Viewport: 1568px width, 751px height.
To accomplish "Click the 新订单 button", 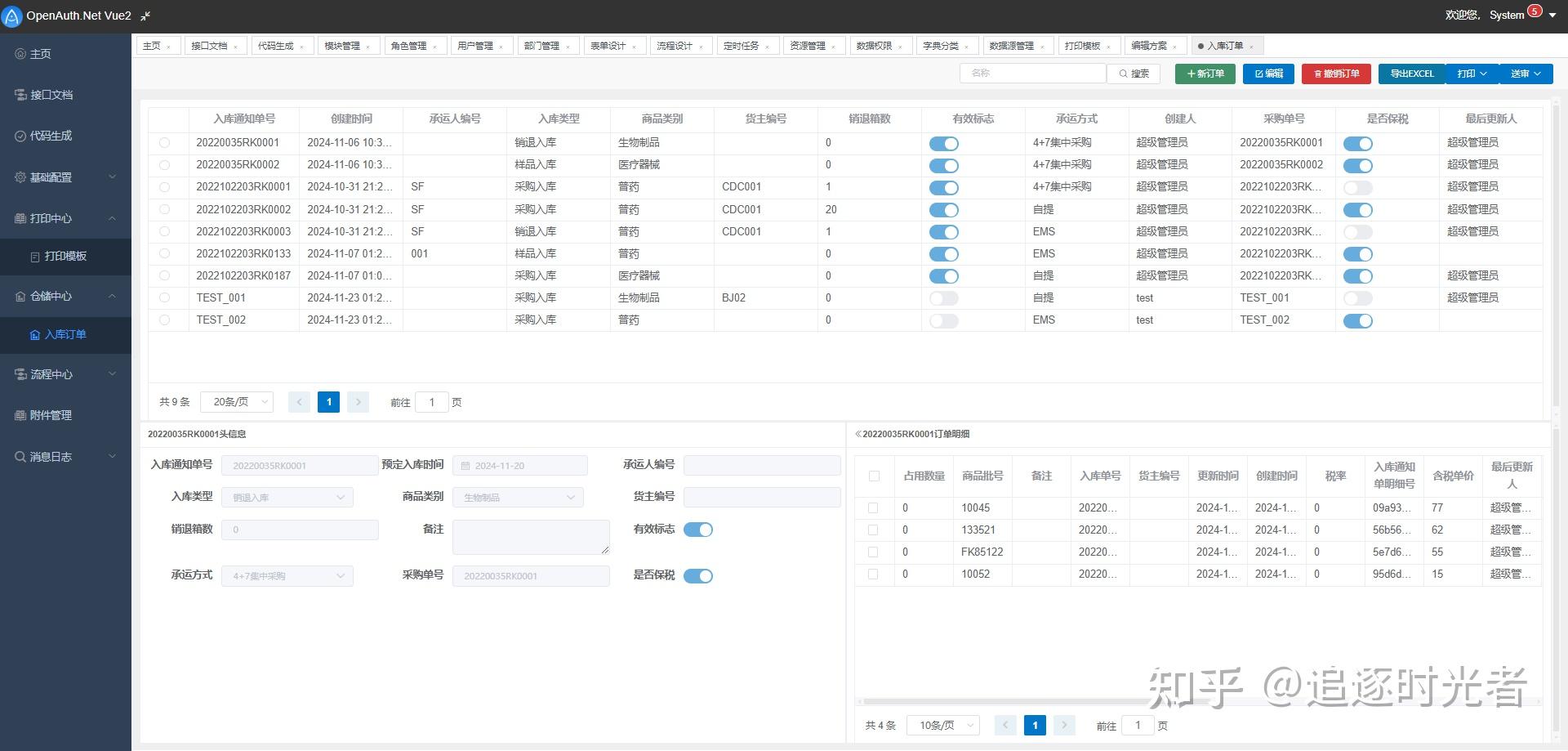I will pos(1205,74).
